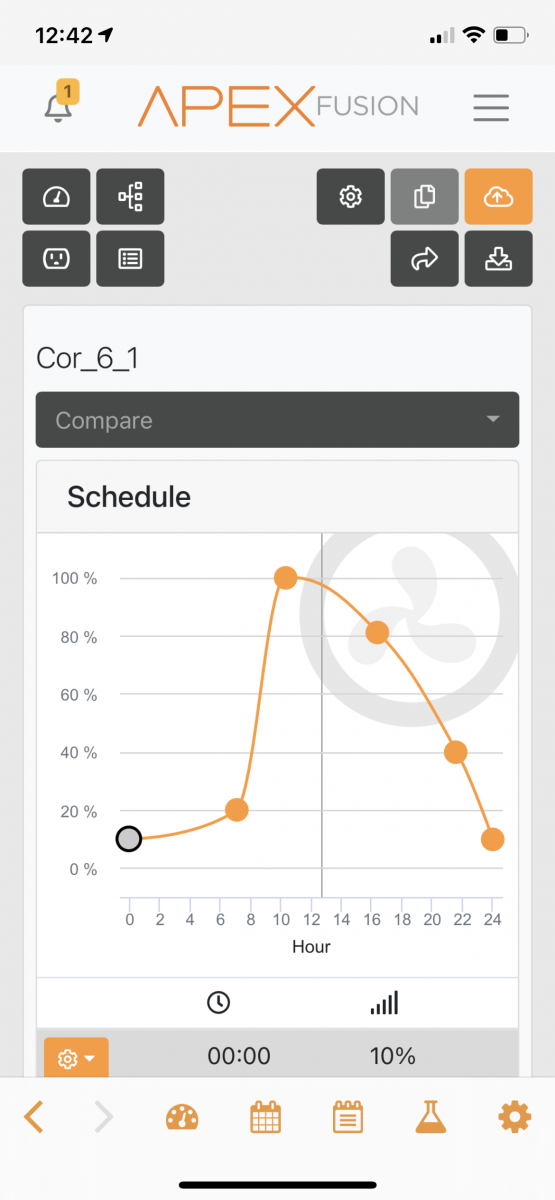Open the hamburger menu
Image resolution: width=555 pixels, height=1200 pixels.
pyautogui.click(x=491, y=107)
